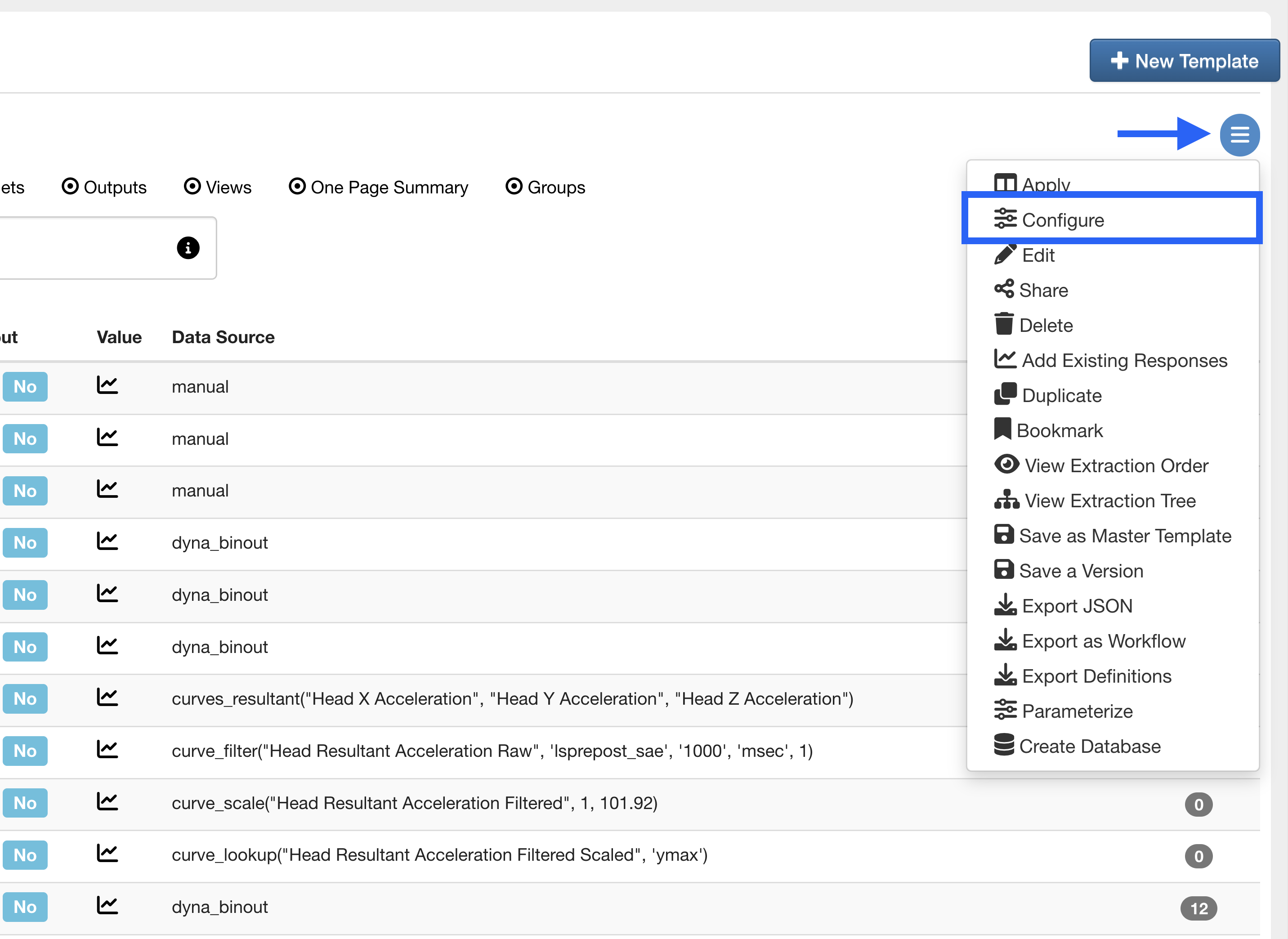Choose View Extraction Order menu entry
This screenshot has height=939, width=1288.
(1112, 465)
